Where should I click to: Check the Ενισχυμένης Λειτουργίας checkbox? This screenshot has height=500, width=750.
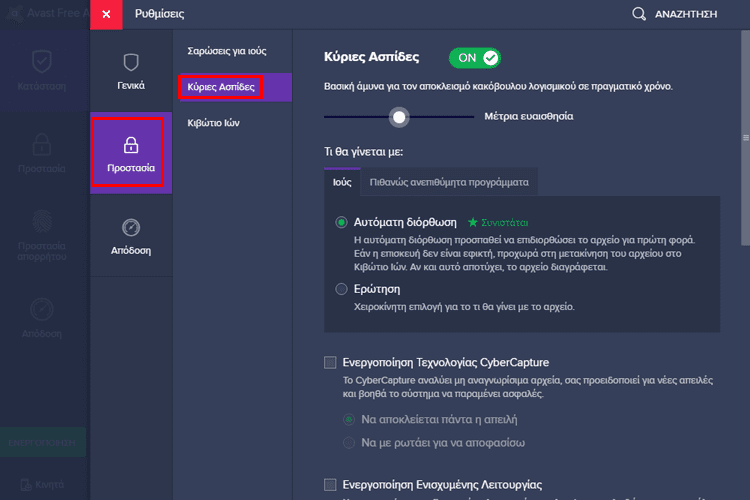(x=331, y=485)
